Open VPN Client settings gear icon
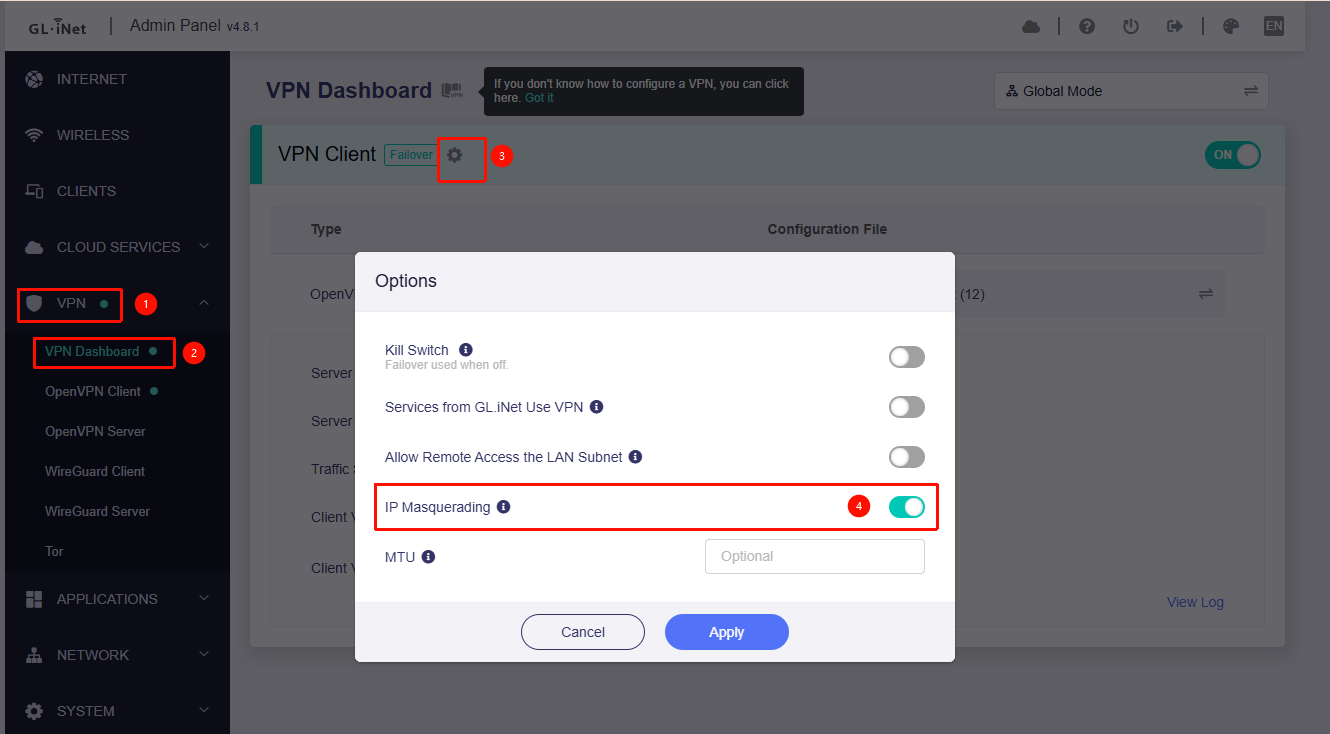1330x734 pixels. 455,155
